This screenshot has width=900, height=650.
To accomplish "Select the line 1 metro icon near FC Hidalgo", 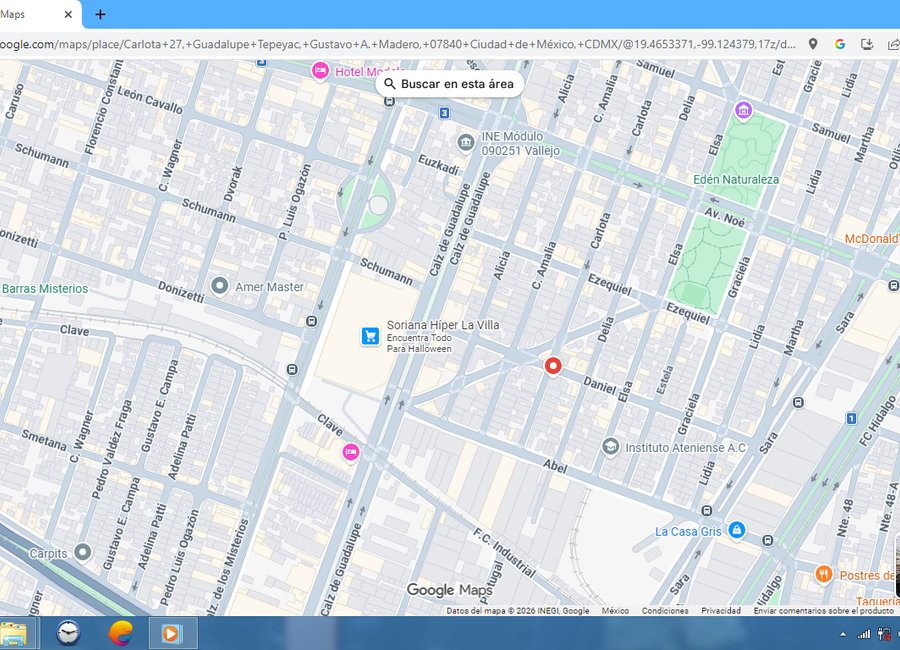I will click(851, 419).
